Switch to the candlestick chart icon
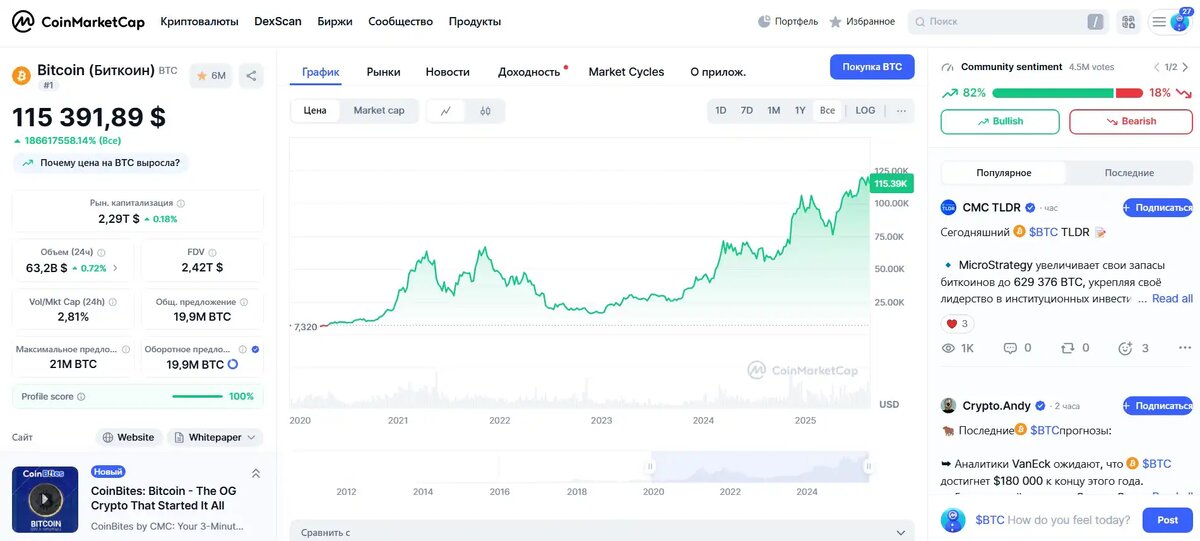 point(485,111)
